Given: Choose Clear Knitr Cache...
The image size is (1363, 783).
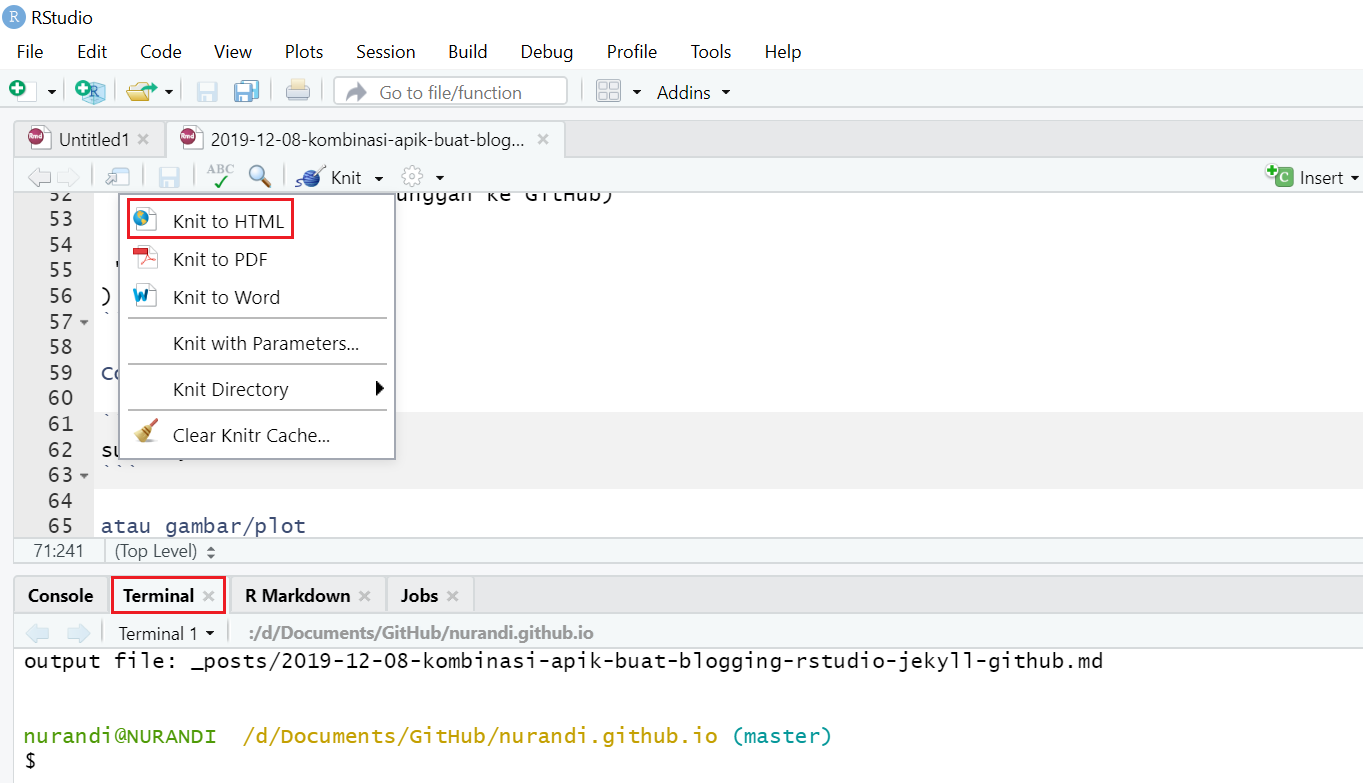Looking at the screenshot, I should coord(251,435).
